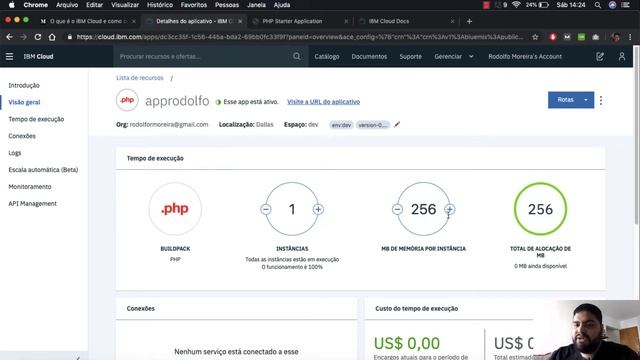Open Chrome home page button
Viewport: 640px width, 360px height.
(52, 37)
